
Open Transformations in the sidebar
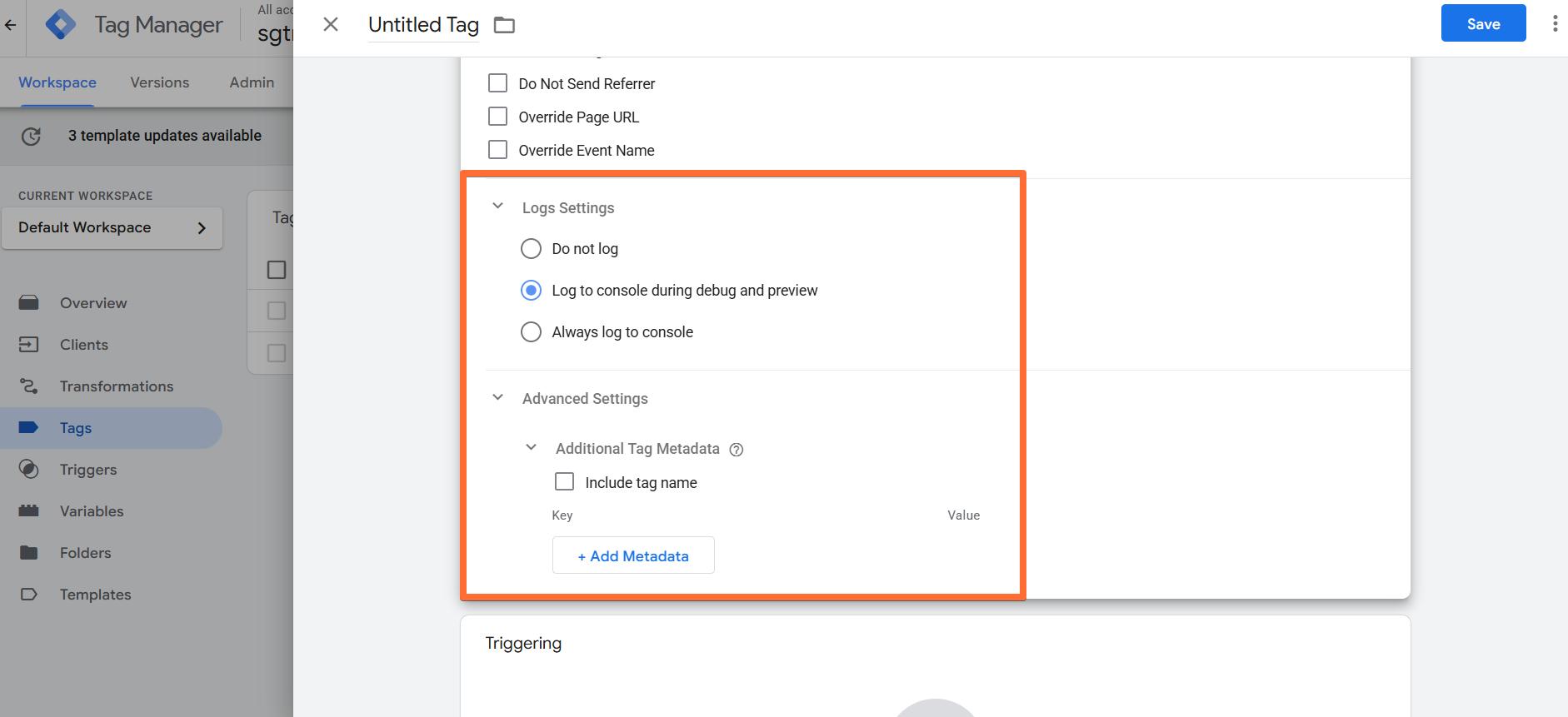117,386
